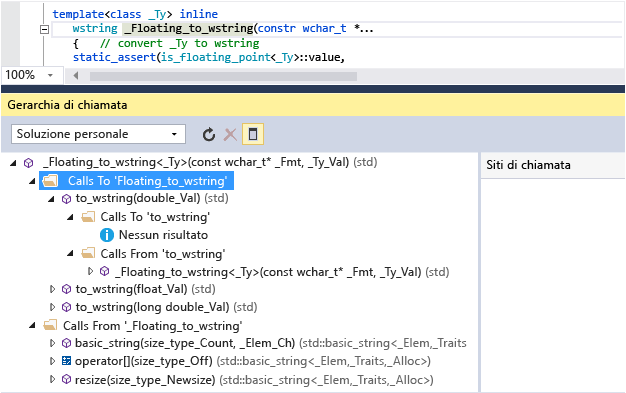
Task: Select to_wstring(float_Val) (std) entry
Action: click(x=145, y=289)
